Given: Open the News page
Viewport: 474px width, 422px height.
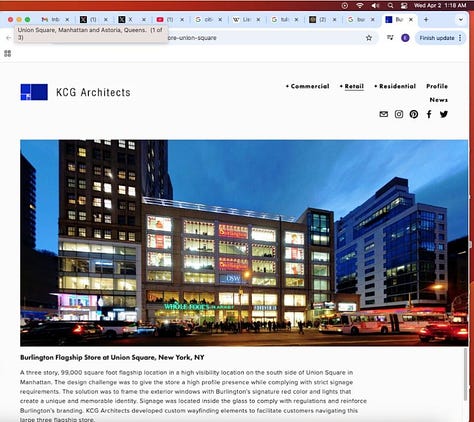Looking at the screenshot, I should (x=439, y=100).
